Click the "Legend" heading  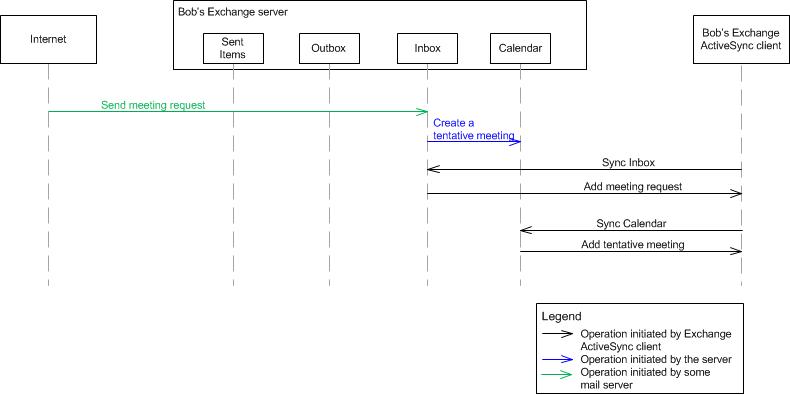pos(561,316)
